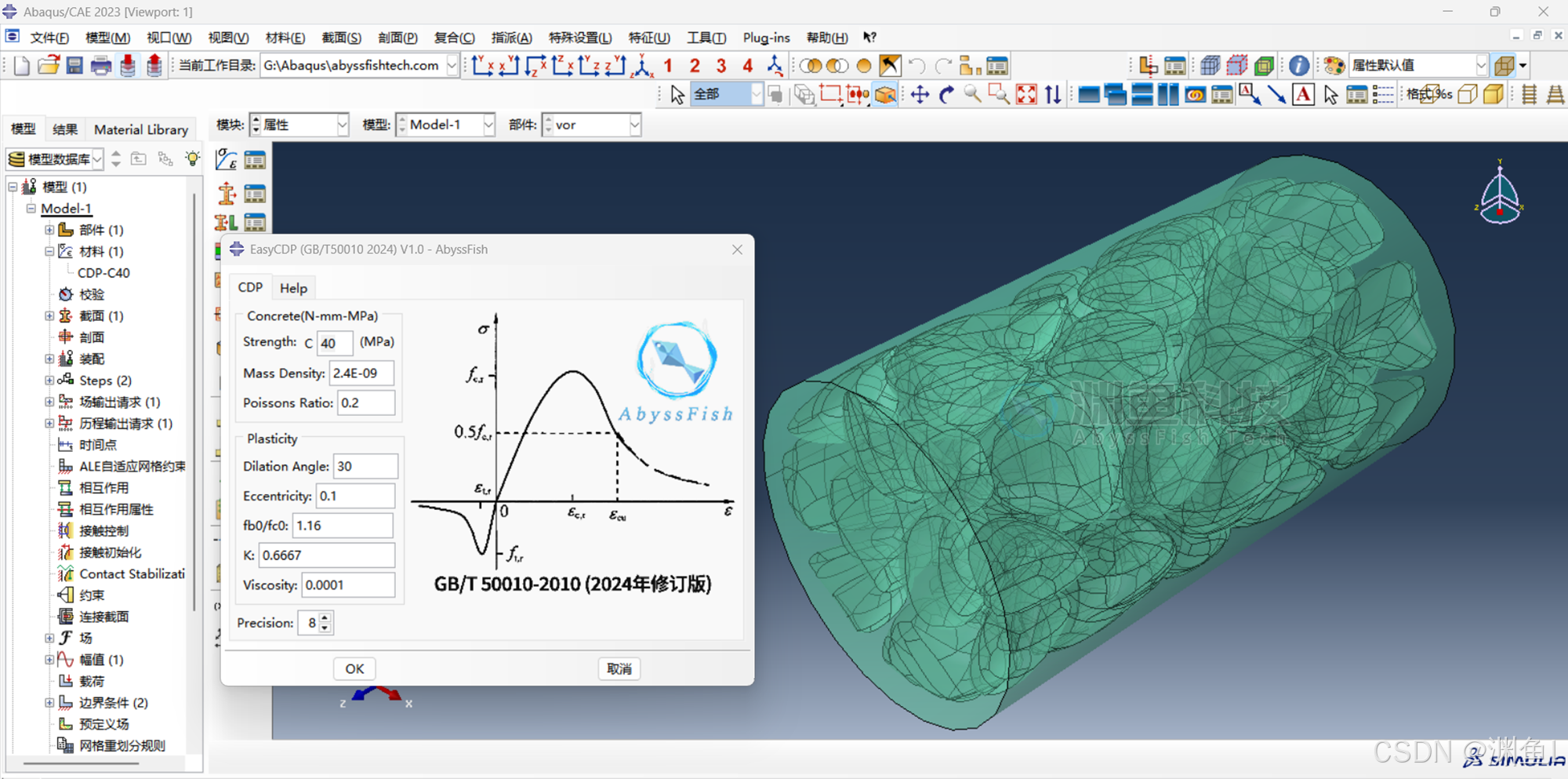
Task: Expand the 边界条件 (2) tree node
Action: [49, 703]
